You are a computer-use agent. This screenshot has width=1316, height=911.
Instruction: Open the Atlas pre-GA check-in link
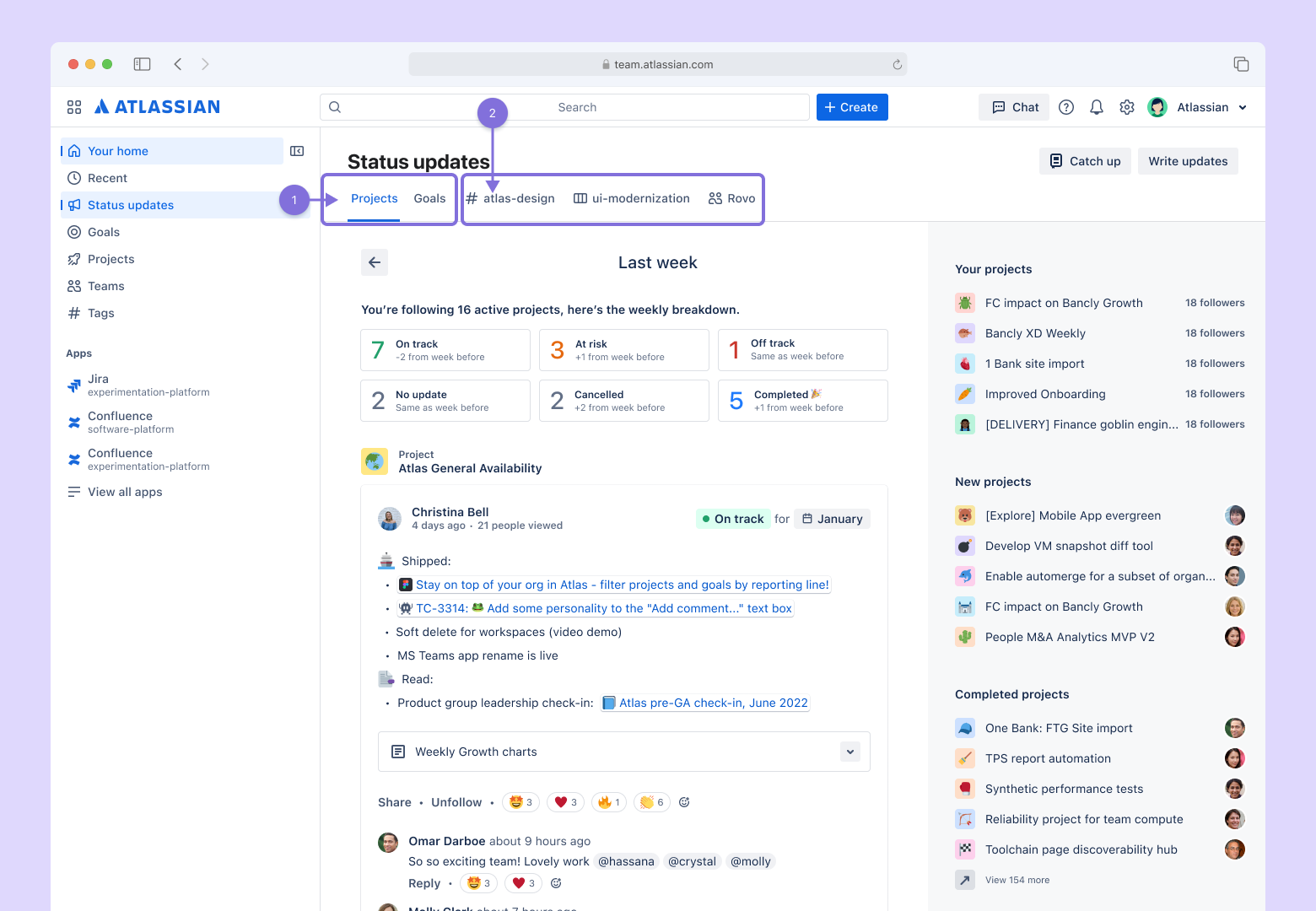(x=713, y=702)
